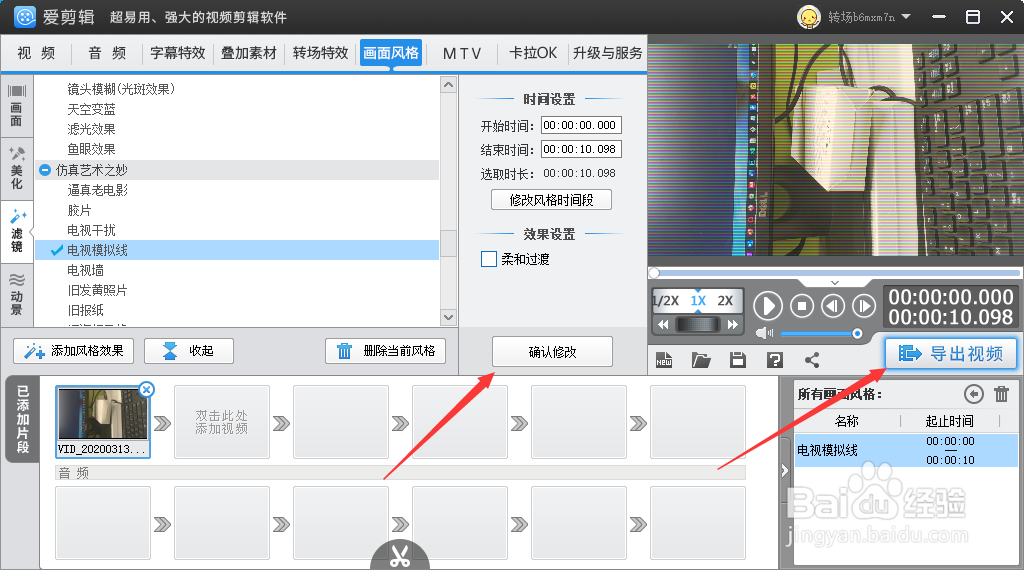Screen dimensions: 1024x570
Task: Choose the 天空变蓝 style
Action: click(91, 109)
